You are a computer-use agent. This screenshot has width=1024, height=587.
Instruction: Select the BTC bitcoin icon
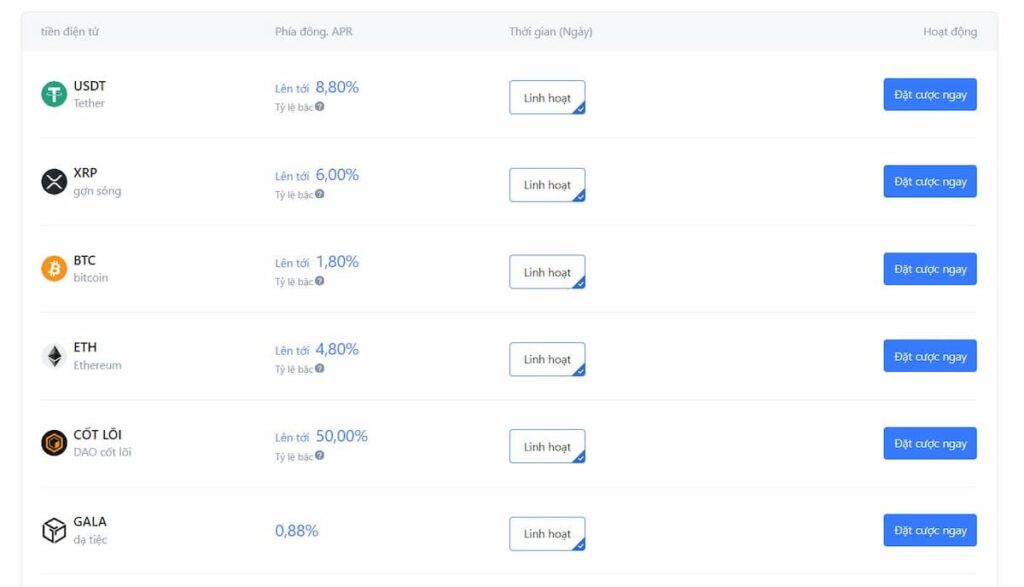pyautogui.click(x=56, y=268)
